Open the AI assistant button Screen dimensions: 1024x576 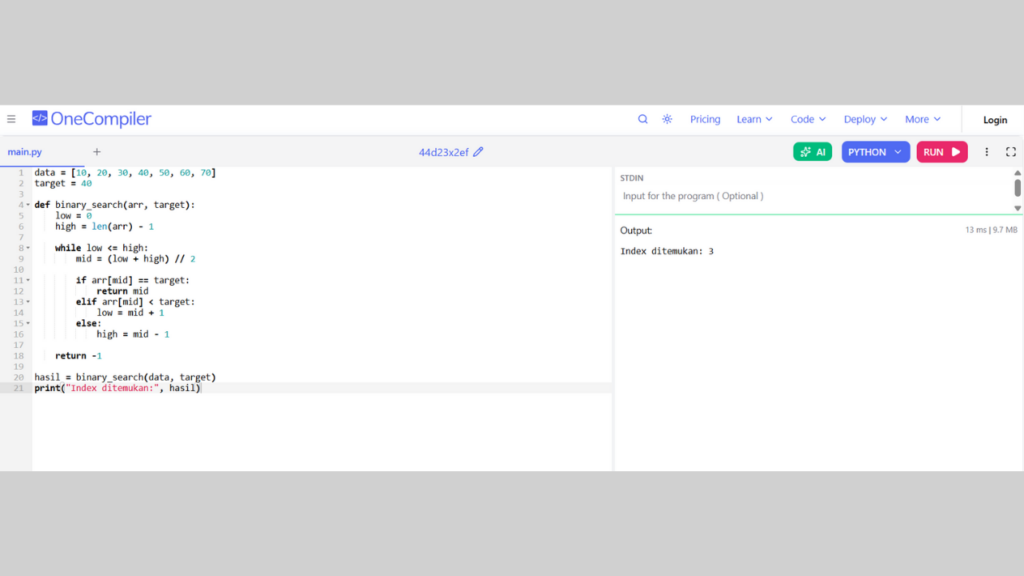point(812,152)
